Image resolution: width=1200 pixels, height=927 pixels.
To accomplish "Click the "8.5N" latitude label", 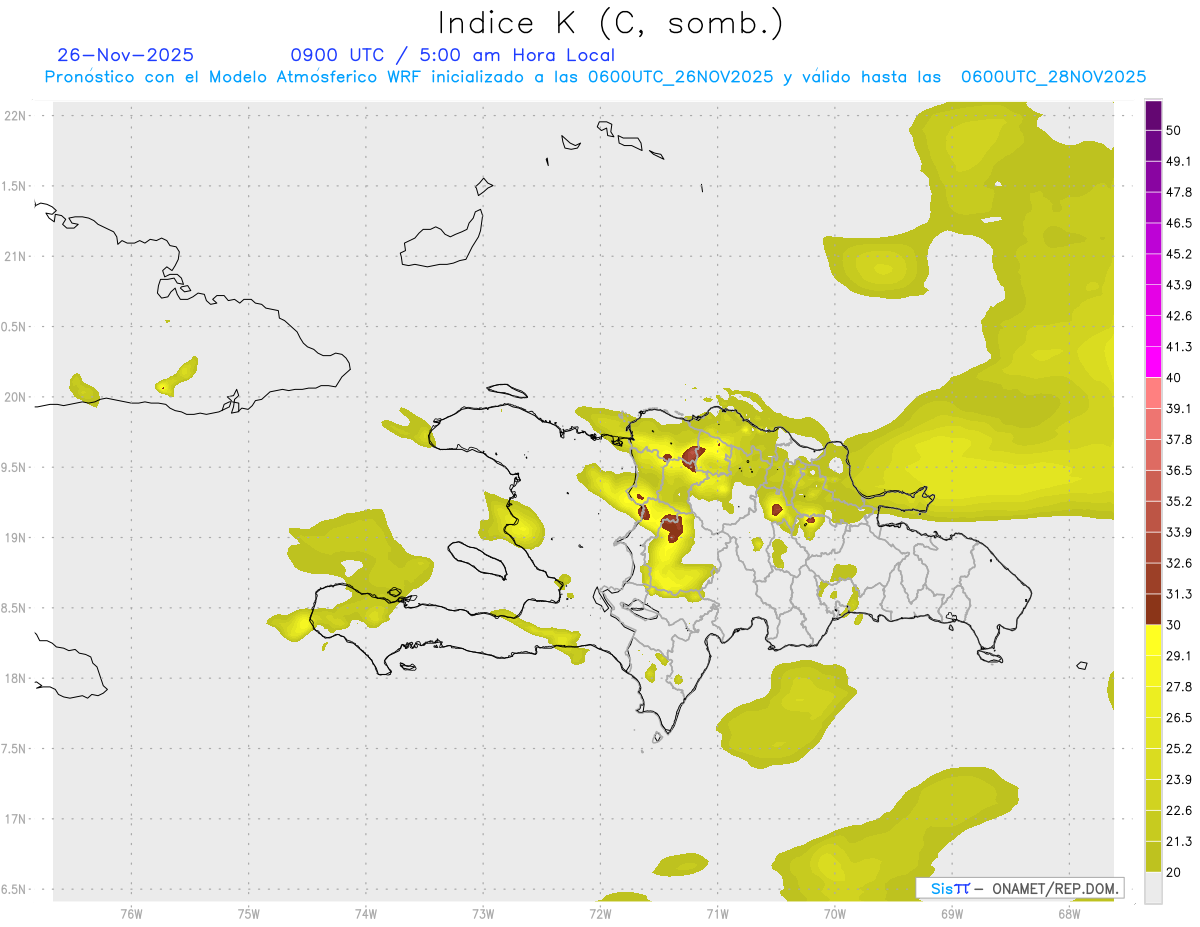I will click(14, 608).
